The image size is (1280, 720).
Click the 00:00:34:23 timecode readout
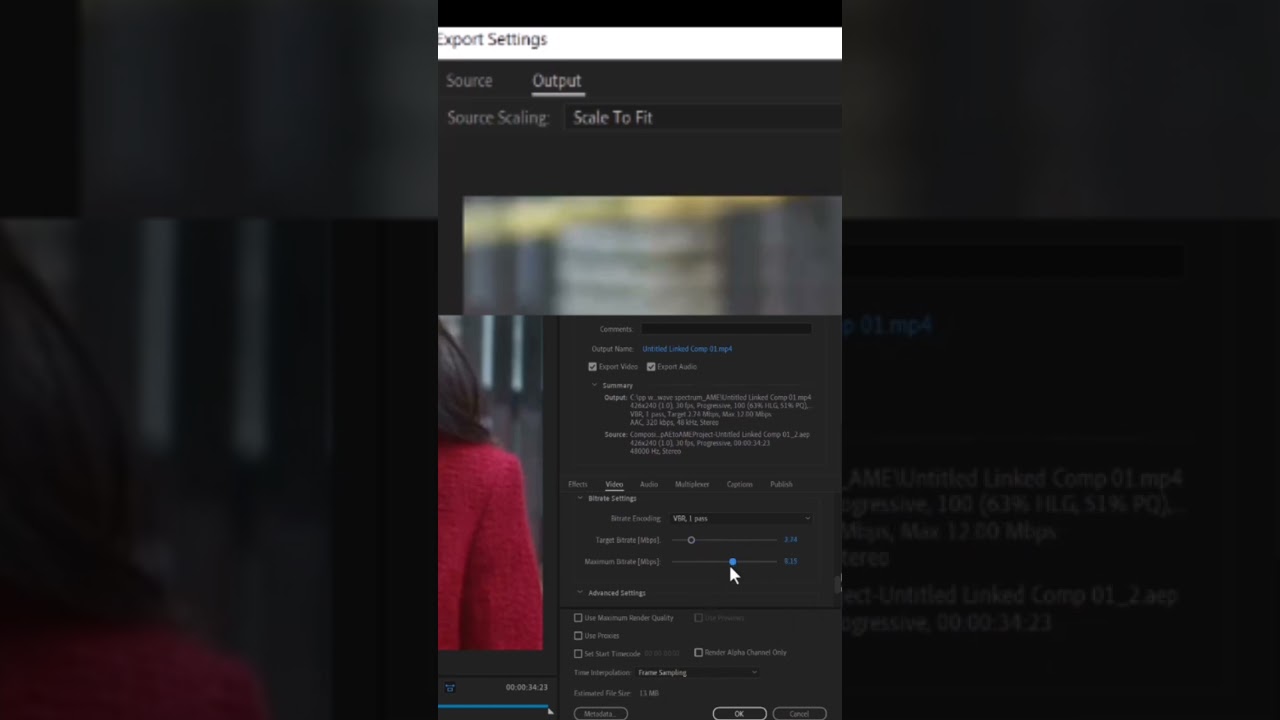tap(526, 688)
